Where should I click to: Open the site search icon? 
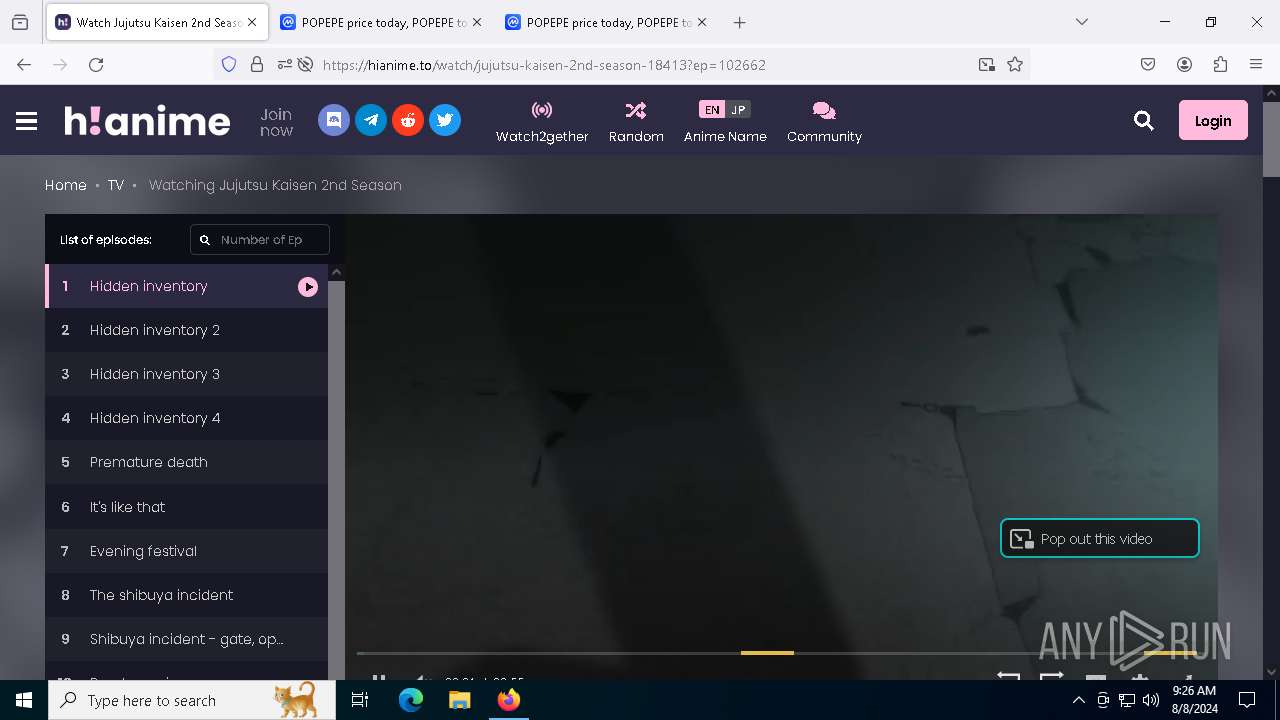[1144, 121]
